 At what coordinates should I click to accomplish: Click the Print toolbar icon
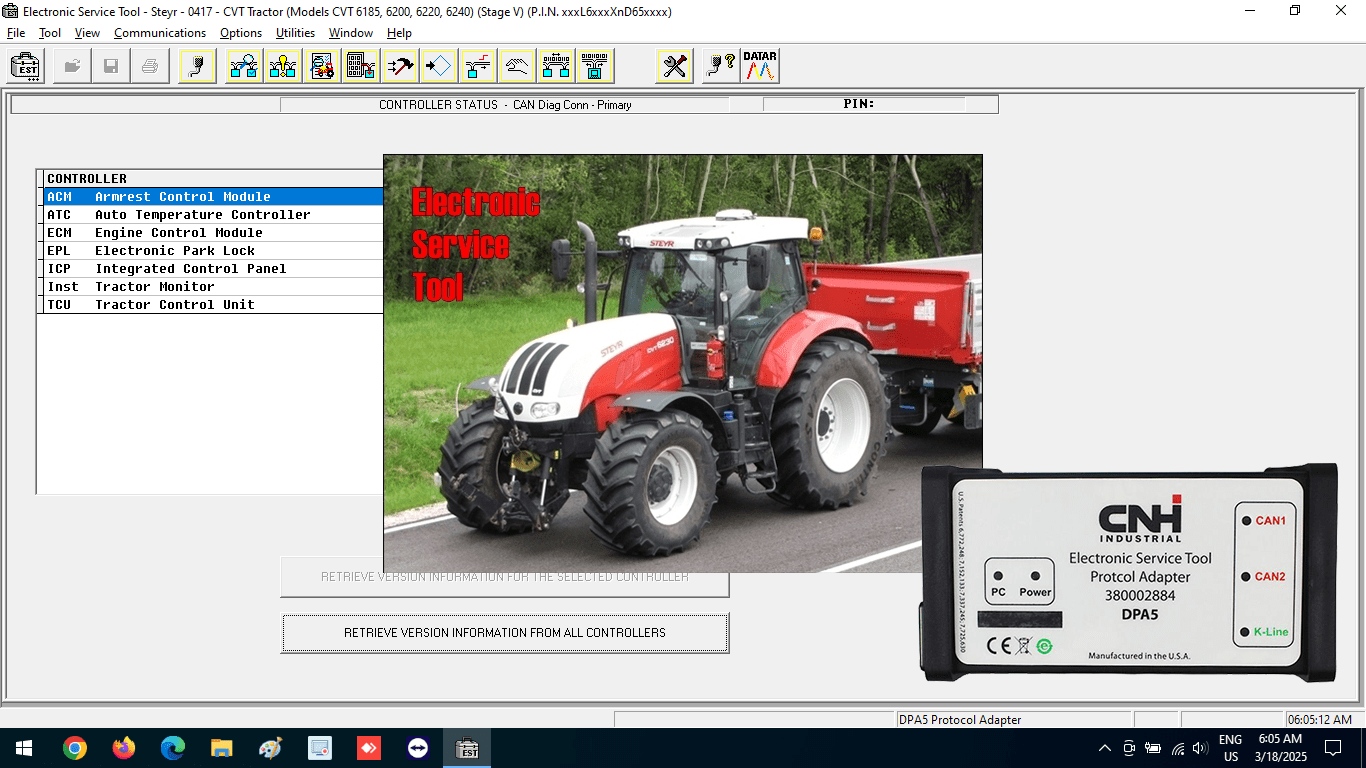pyautogui.click(x=149, y=67)
